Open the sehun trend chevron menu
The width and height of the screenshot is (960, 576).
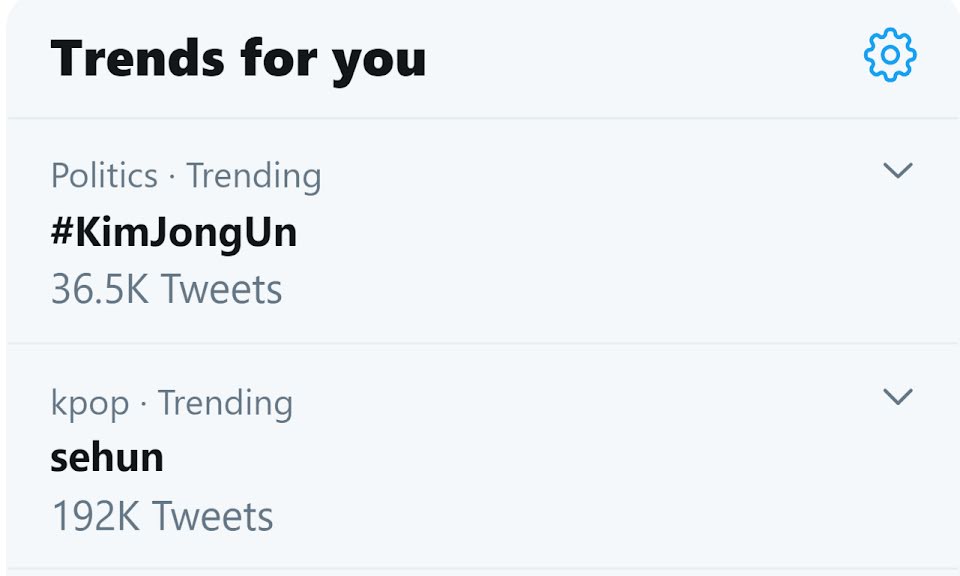click(x=898, y=397)
